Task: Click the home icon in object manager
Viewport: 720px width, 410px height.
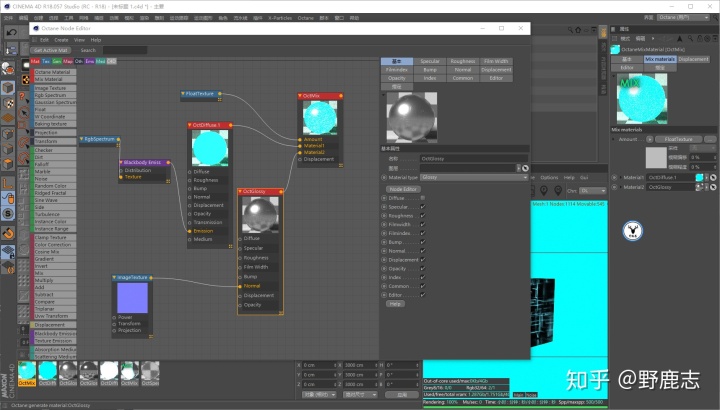Action: coord(578,30)
